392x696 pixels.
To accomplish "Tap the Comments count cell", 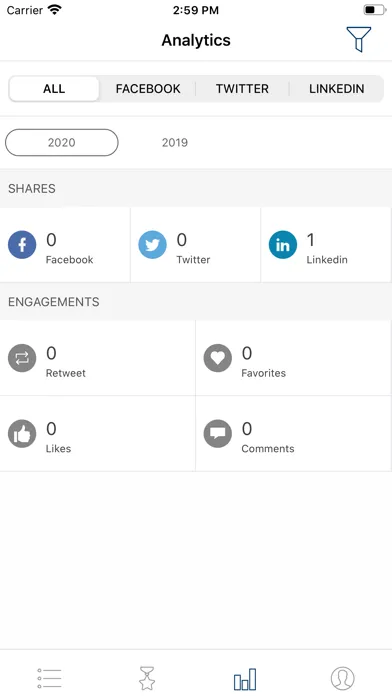I will point(293,434).
